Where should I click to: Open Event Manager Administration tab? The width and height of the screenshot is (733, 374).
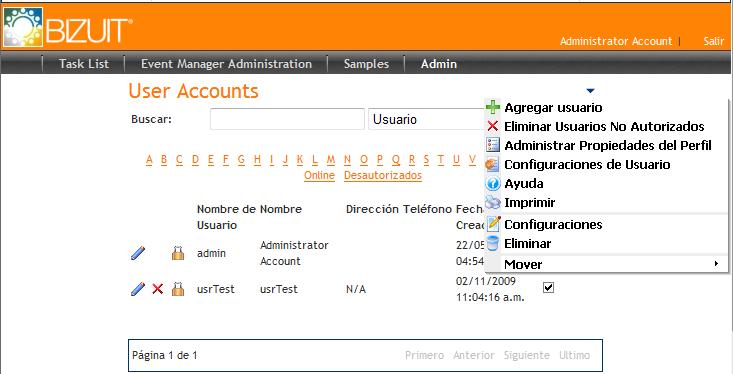[x=226, y=64]
